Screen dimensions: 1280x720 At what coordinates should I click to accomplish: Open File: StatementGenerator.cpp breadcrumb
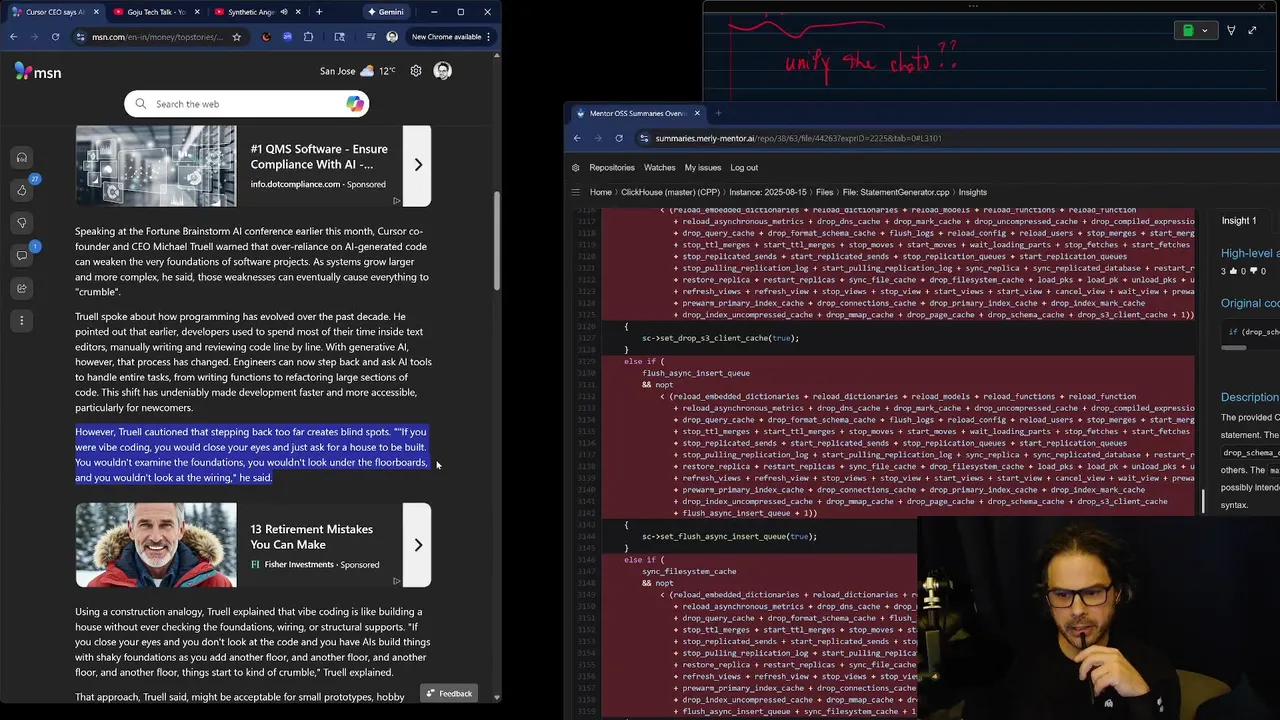pos(896,192)
